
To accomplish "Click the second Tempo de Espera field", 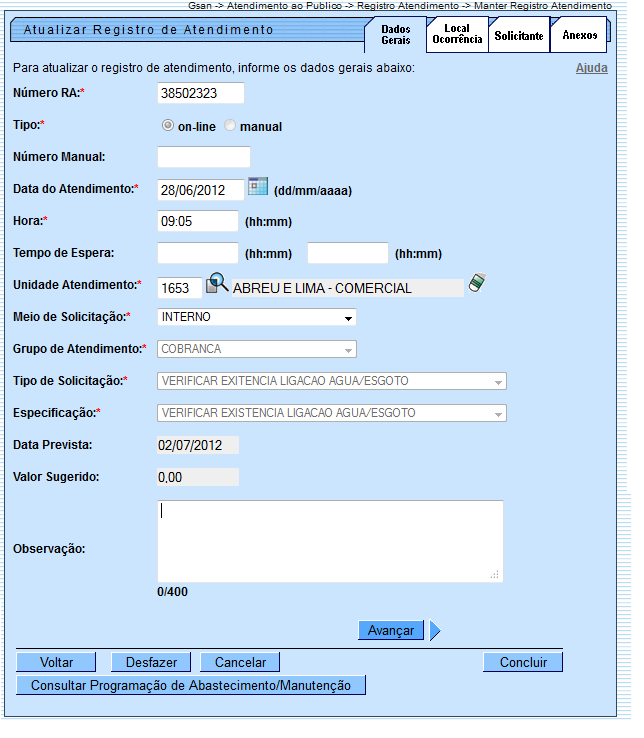I will click(348, 253).
